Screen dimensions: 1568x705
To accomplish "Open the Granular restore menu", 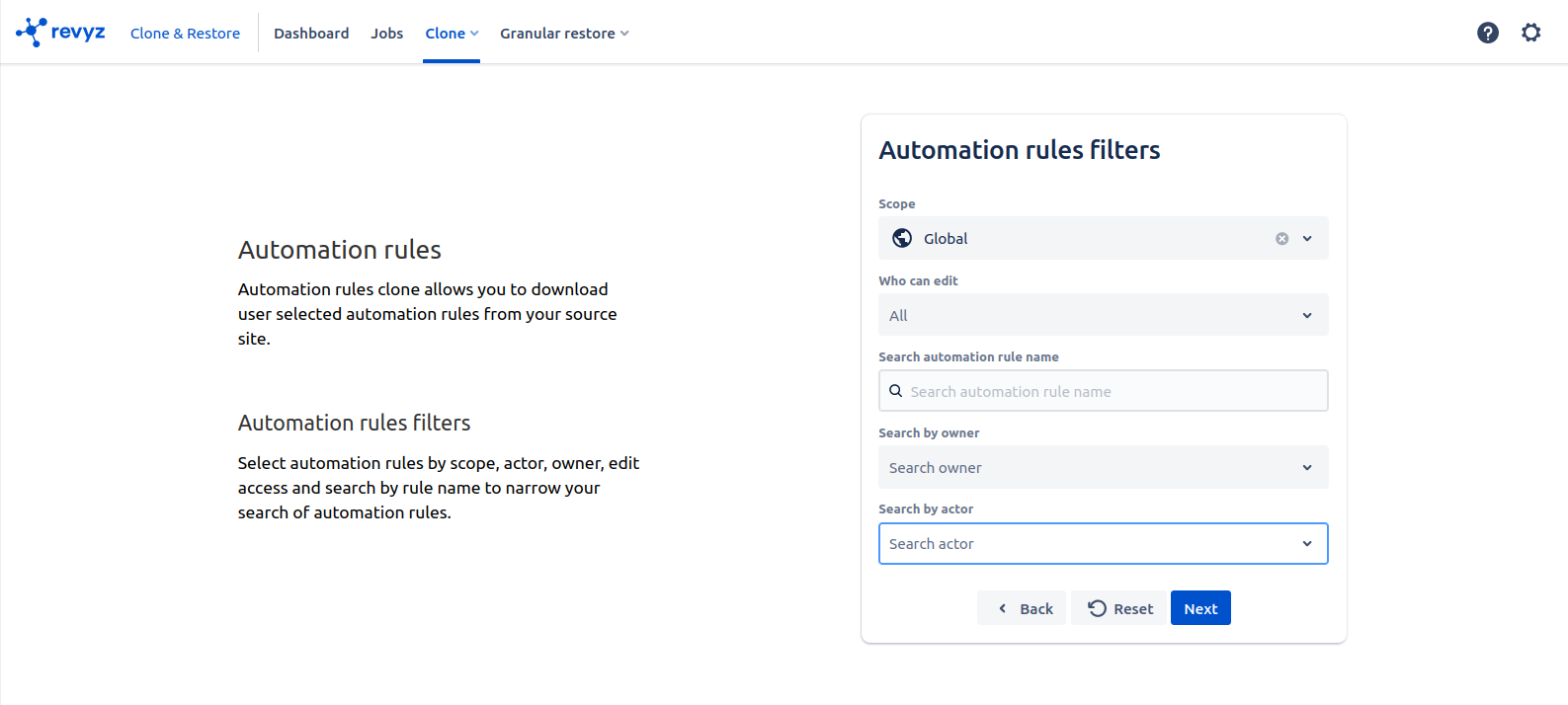I will (x=563, y=34).
